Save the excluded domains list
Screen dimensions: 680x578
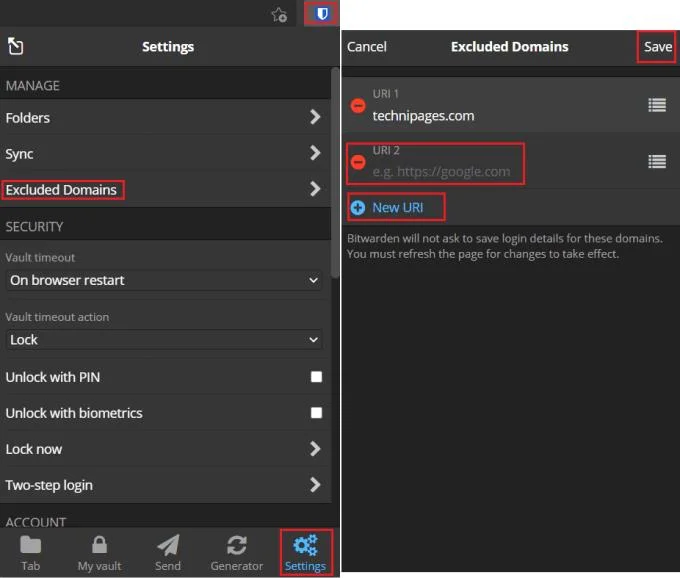(x=657, y=46)
